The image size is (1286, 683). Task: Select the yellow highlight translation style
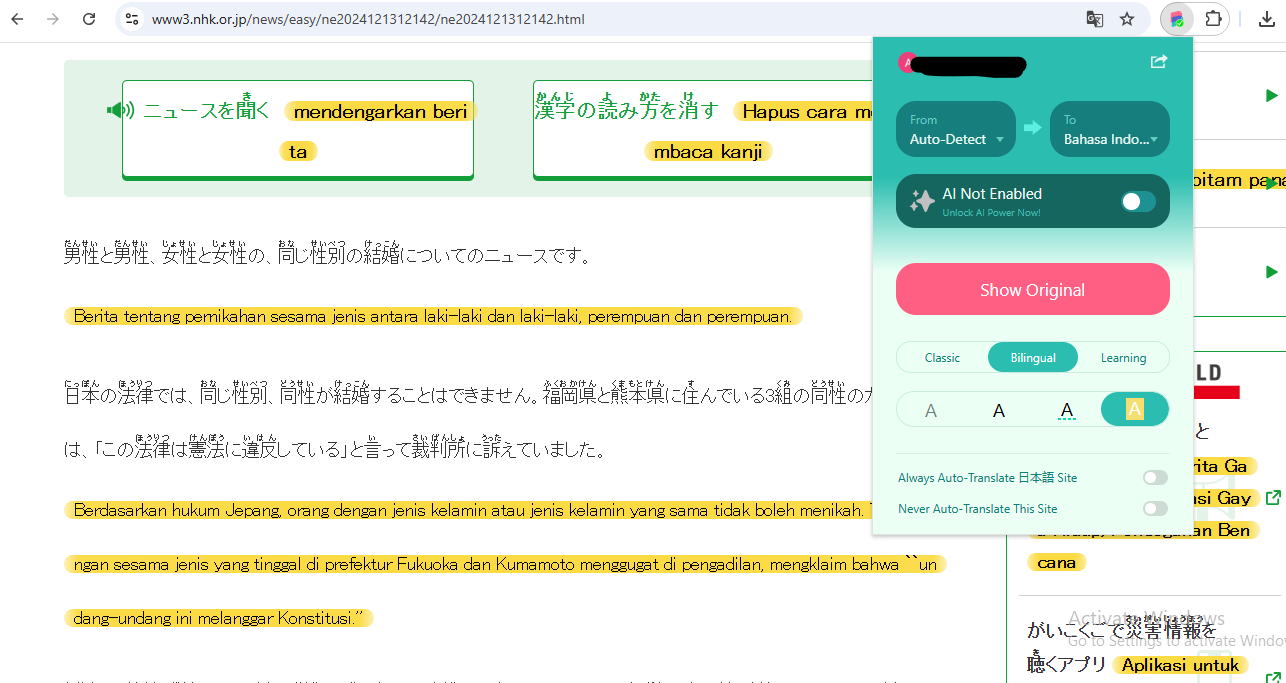(1134, 410)
